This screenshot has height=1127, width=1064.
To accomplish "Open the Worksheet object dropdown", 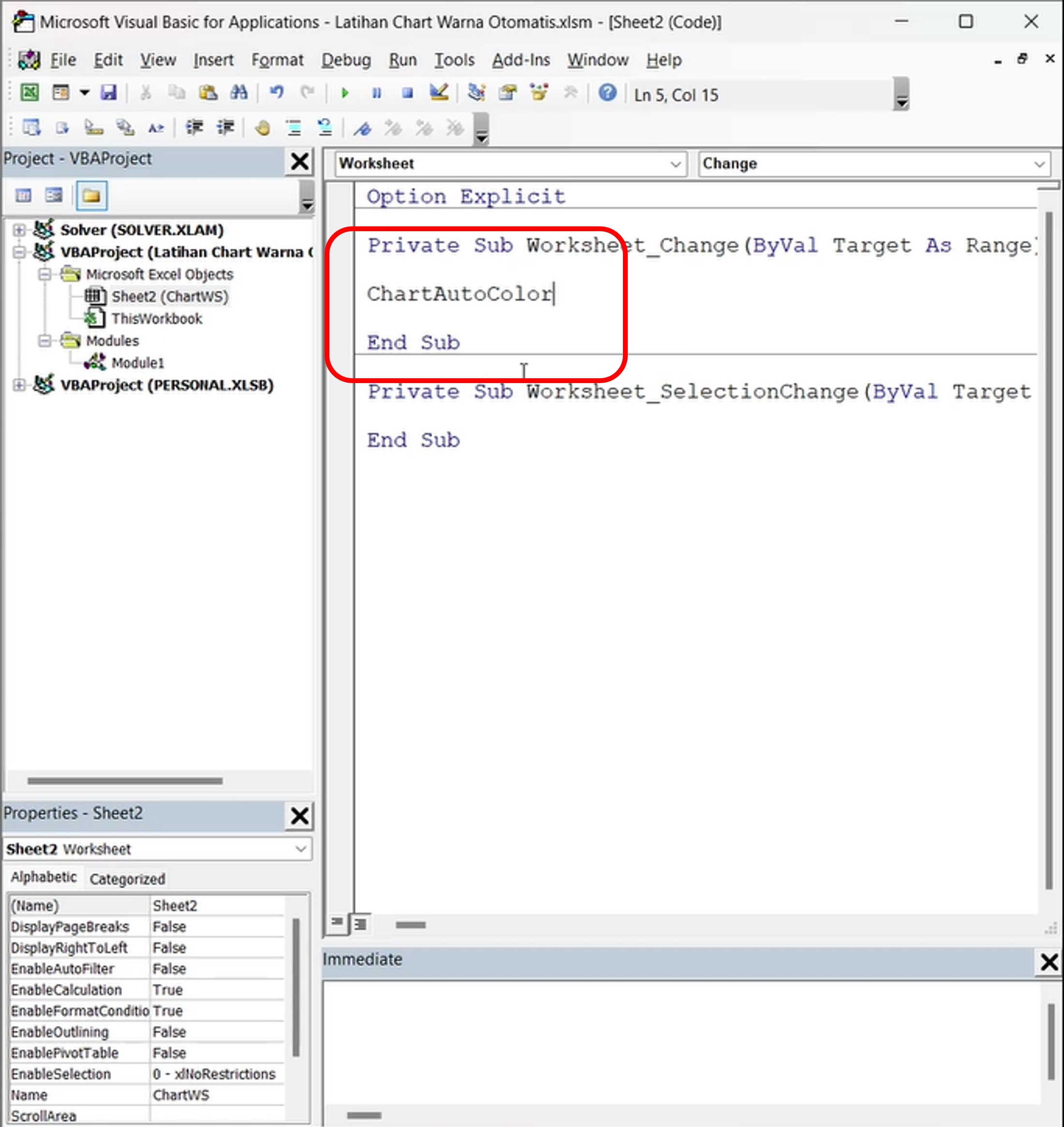I will point(675,164).
